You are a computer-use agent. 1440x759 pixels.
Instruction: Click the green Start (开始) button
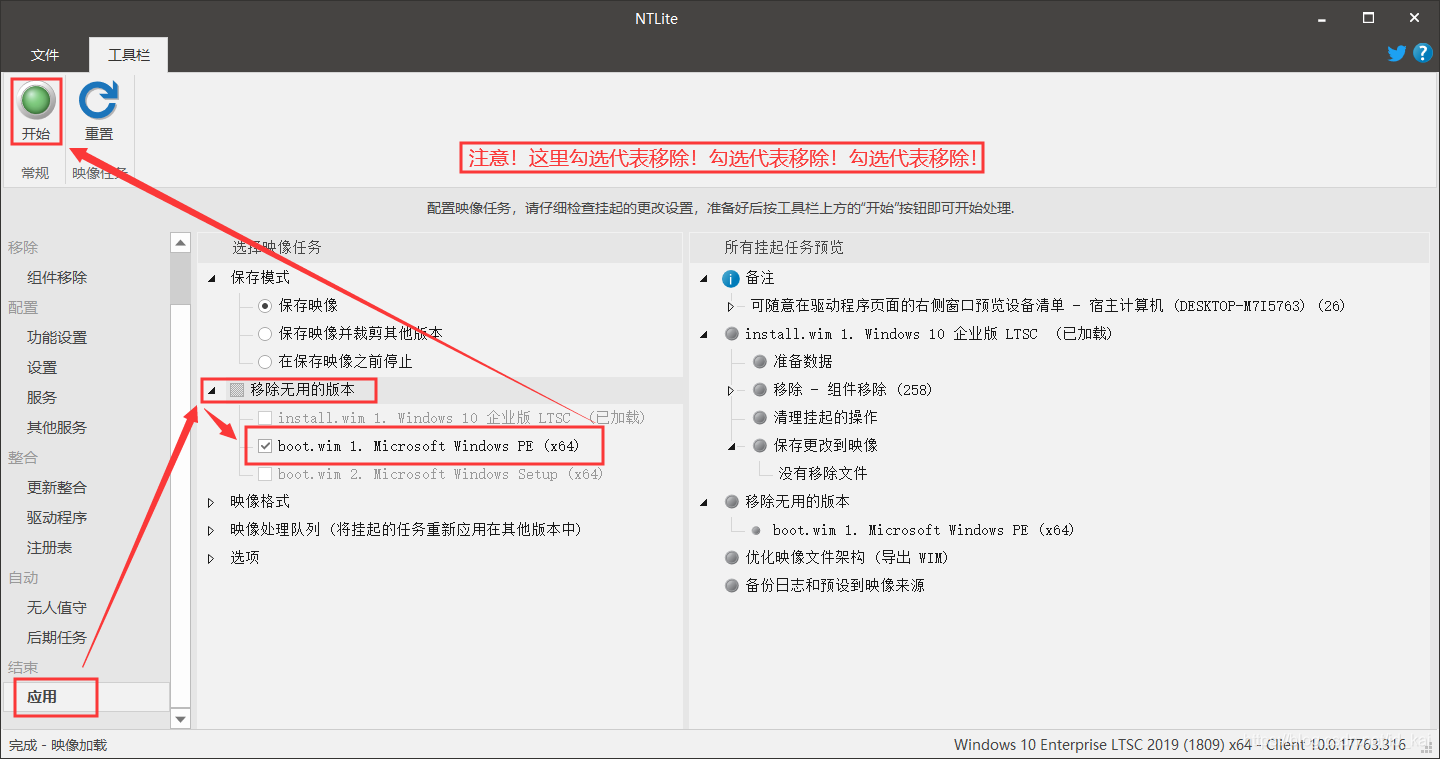37,112
